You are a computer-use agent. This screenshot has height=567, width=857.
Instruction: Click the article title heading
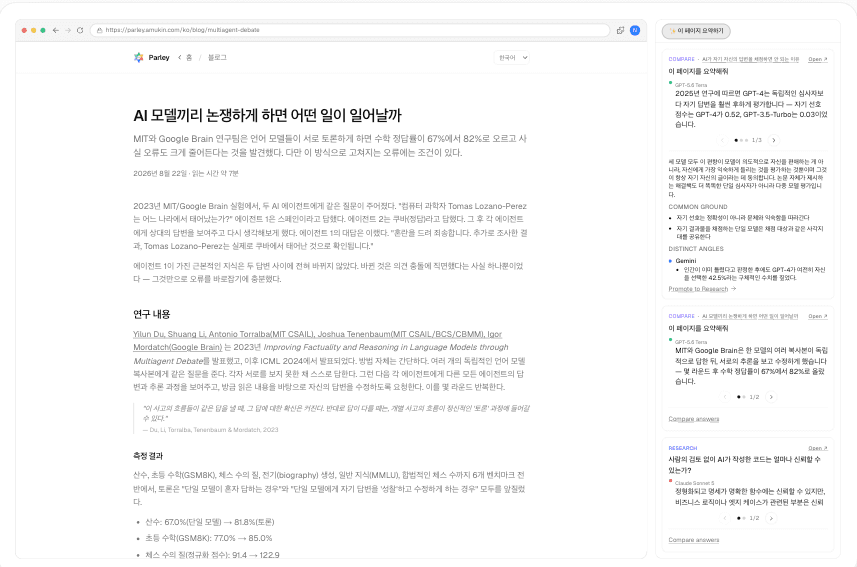[267, 115]
